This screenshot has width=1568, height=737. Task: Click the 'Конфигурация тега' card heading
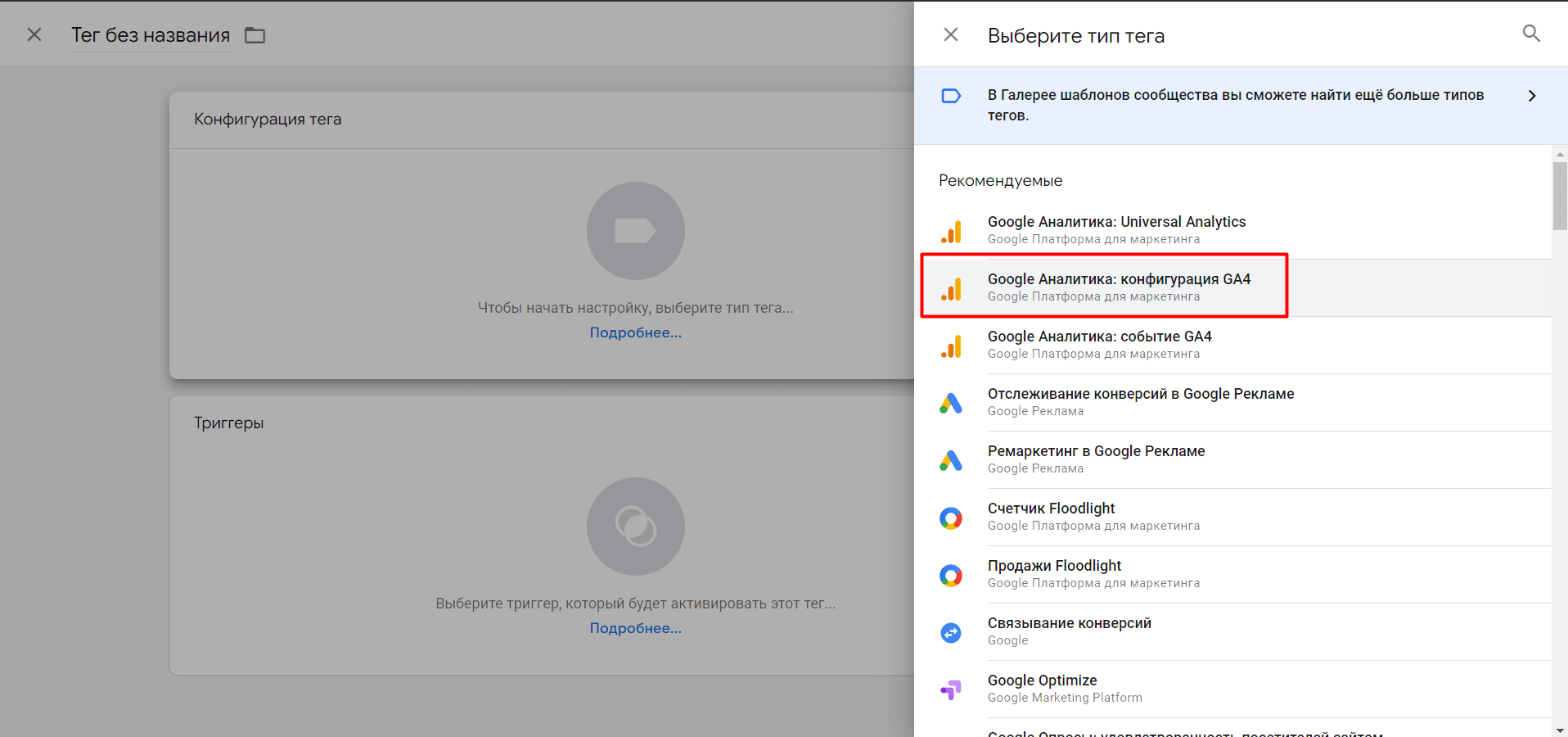268,120
